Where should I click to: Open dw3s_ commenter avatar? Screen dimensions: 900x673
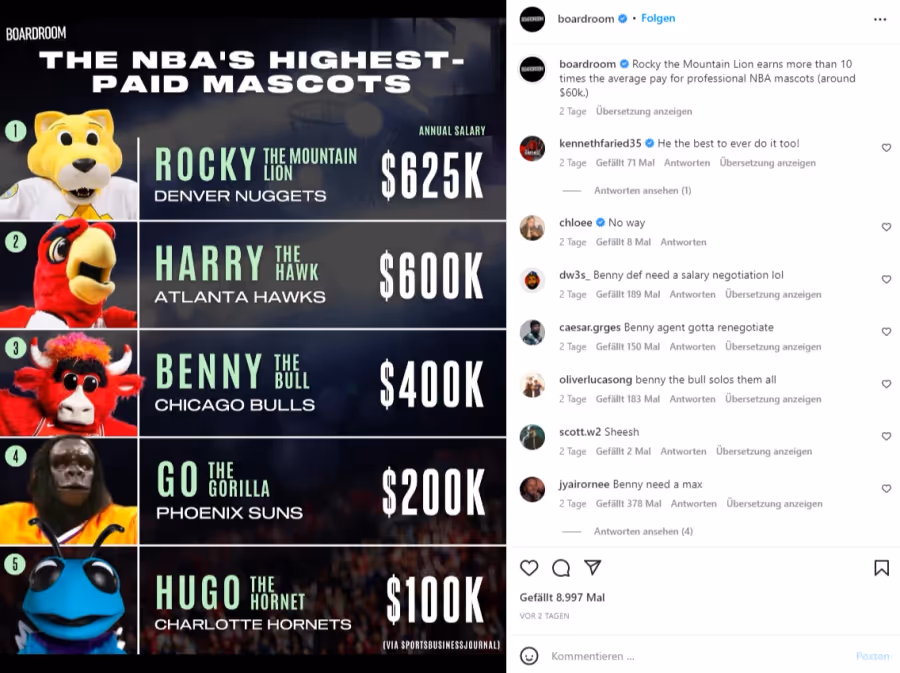click(x=532, y=281)
